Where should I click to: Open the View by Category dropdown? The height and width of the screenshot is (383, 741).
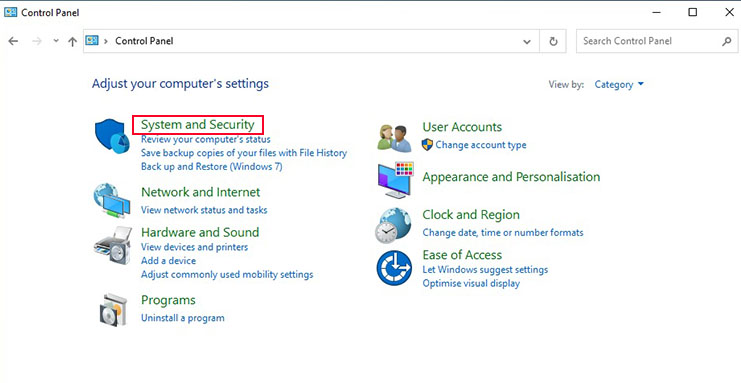tap(619, 85)
